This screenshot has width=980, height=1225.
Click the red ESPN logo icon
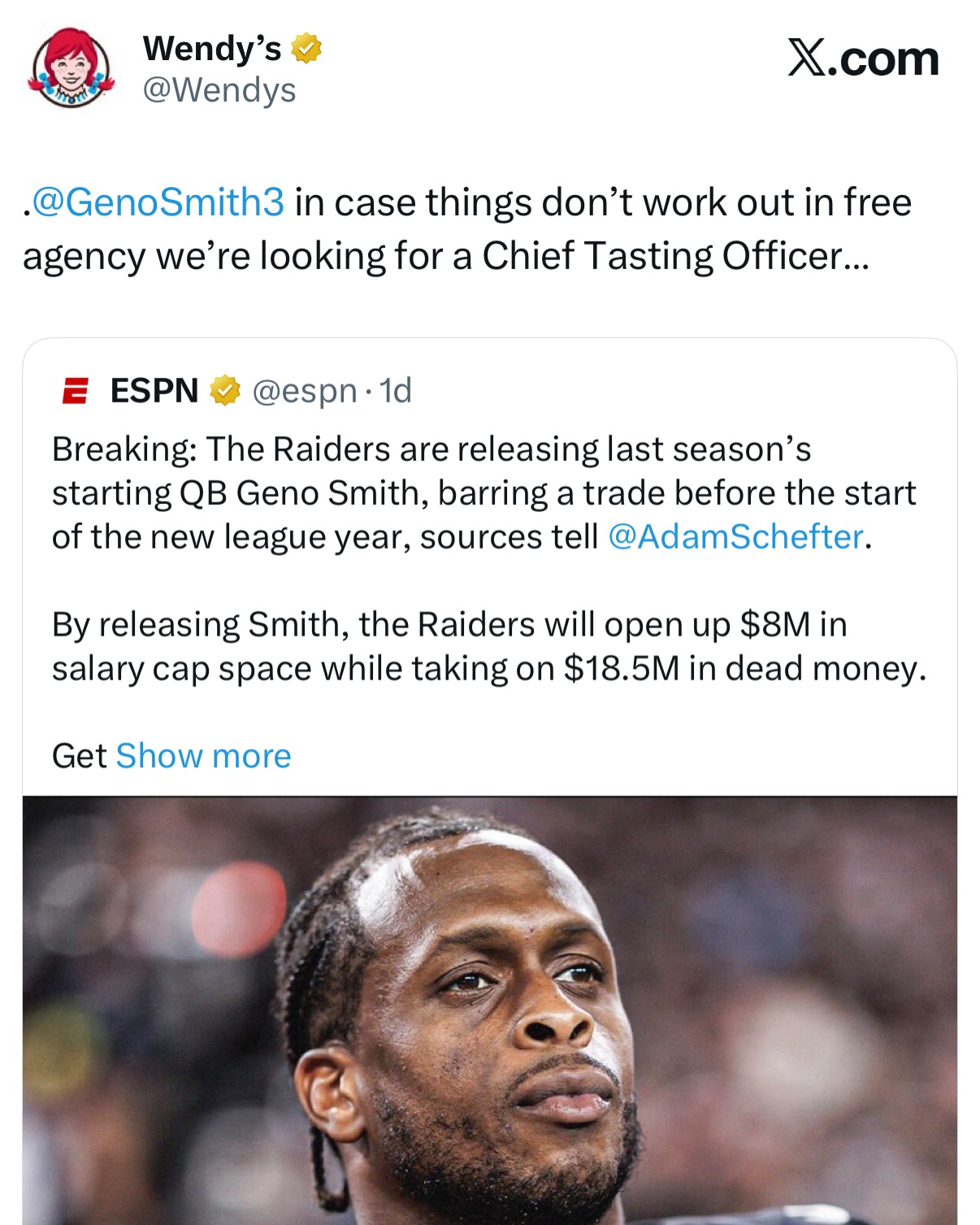pyautogui.click(x=75, y=391)
